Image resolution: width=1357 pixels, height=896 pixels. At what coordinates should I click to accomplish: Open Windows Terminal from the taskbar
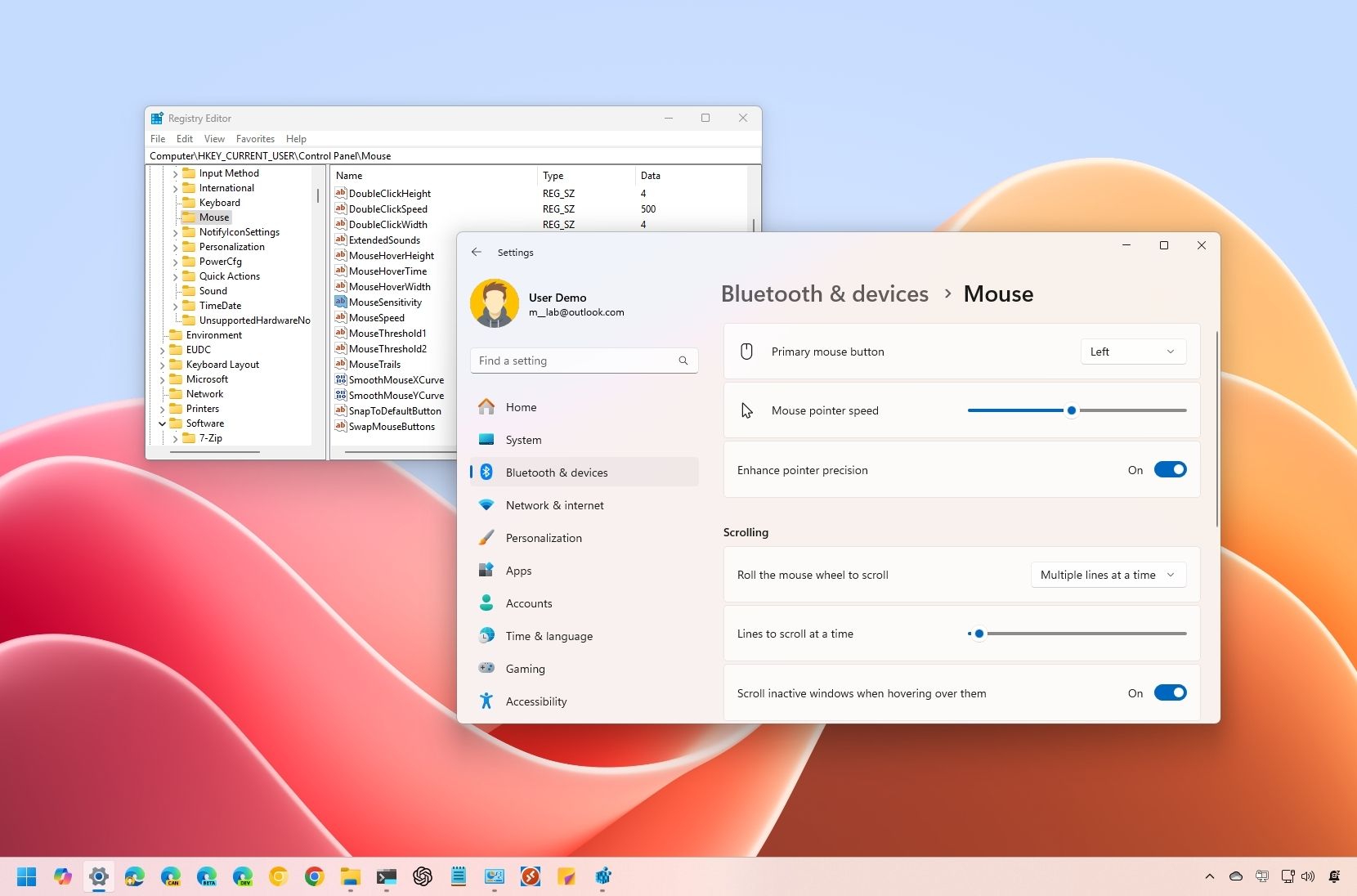pyautogui.click(x=386, y=876)
